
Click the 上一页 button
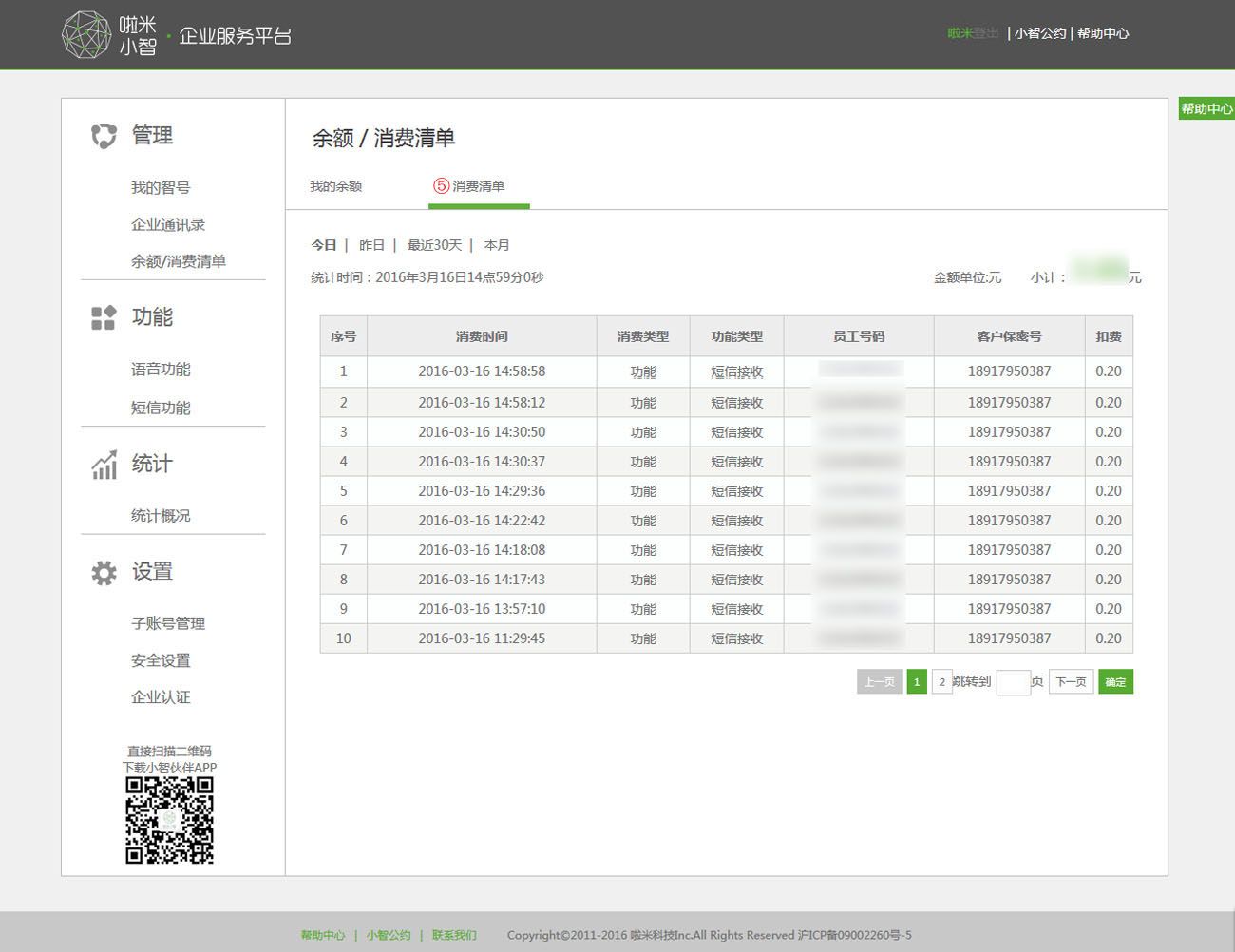click(880, 681)
